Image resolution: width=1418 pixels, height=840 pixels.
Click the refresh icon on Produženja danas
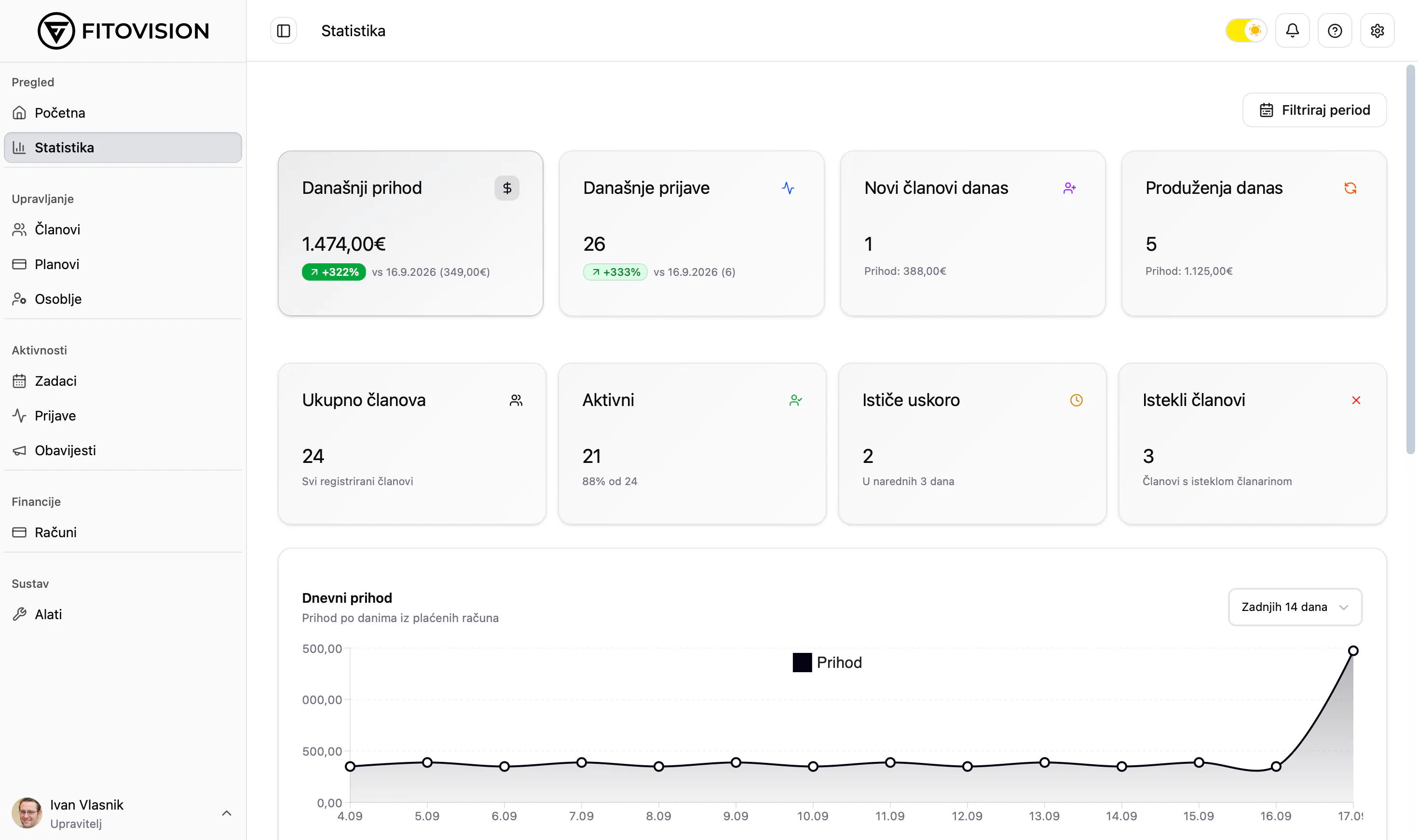tap(1350, 188)
